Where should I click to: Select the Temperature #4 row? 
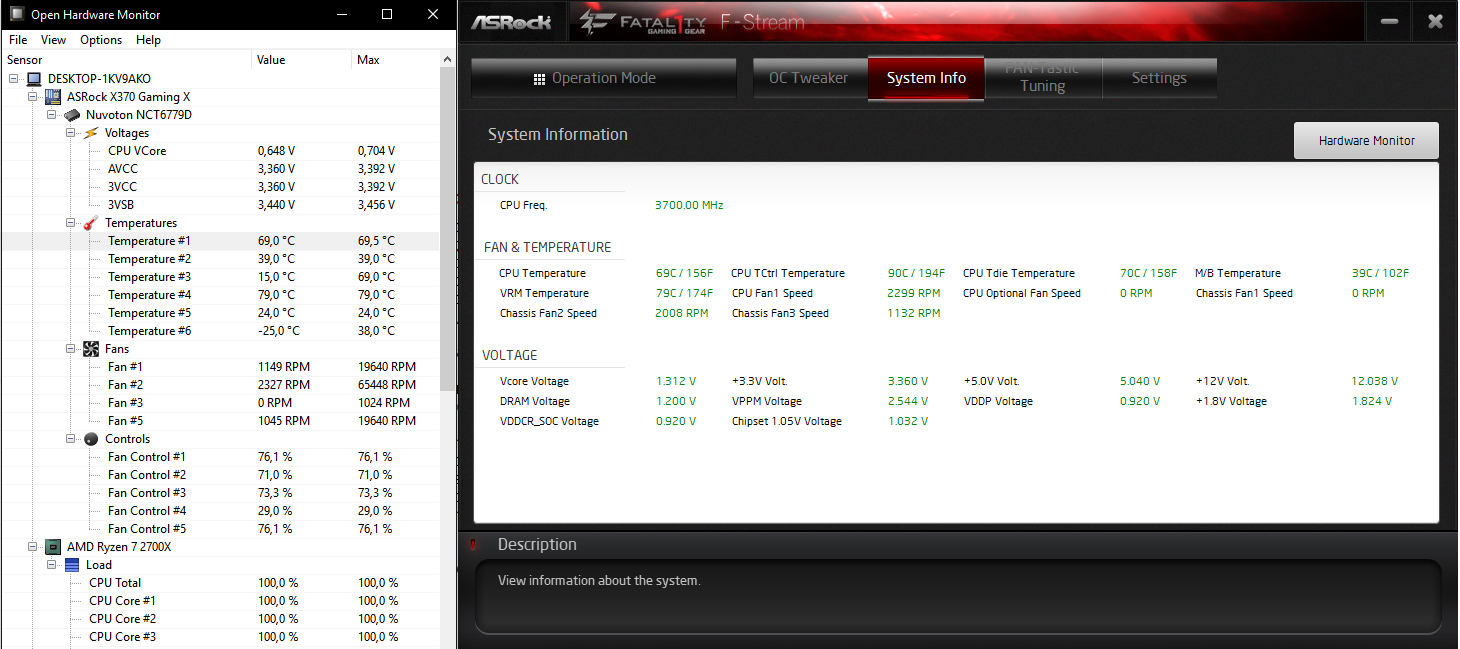(x=220, y=295)
